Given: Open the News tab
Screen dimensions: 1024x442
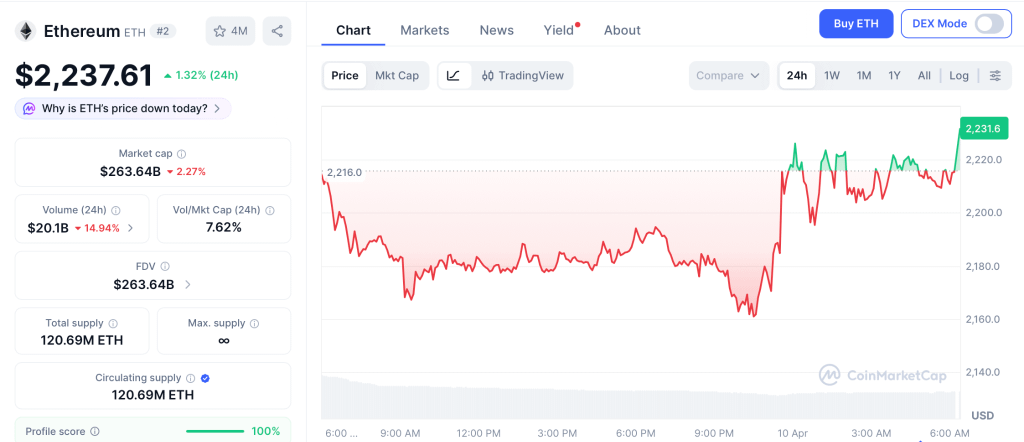Looking at the screenshot, I should [497, 30].
